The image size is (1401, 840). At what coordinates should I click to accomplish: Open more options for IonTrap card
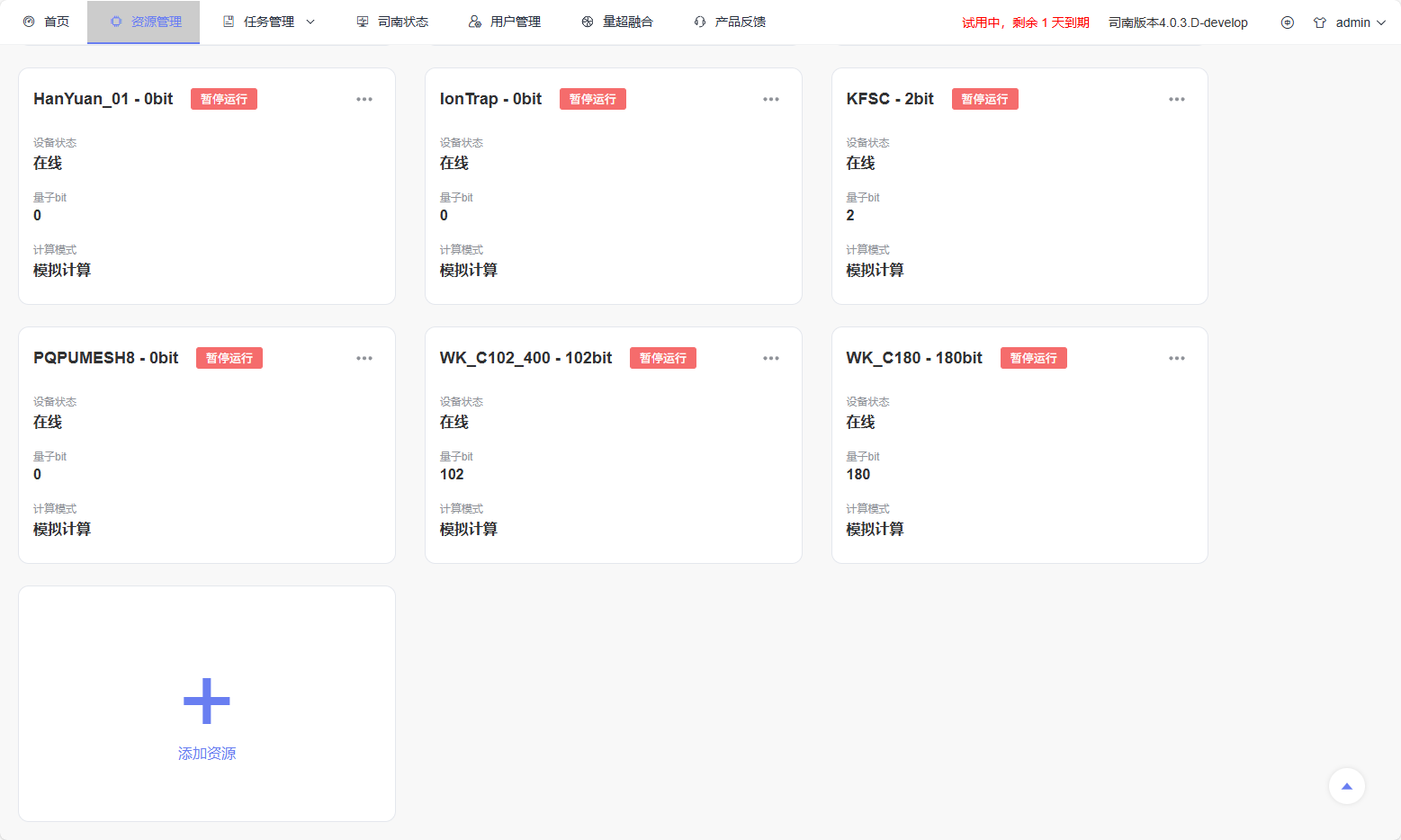click(771, 99)
